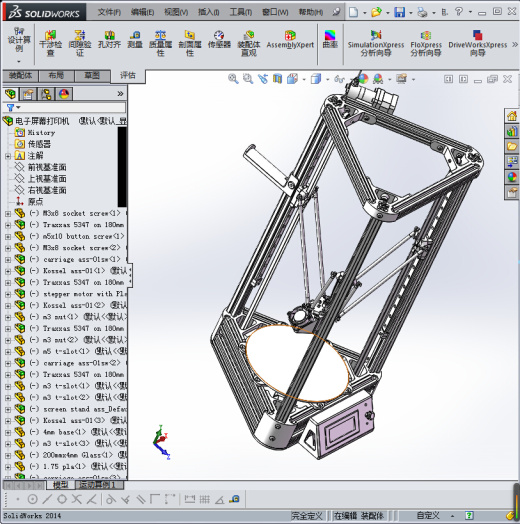Screen dimensions: 520x524
Task: Click the 自定义 units status entry
Action: point(428,516)
